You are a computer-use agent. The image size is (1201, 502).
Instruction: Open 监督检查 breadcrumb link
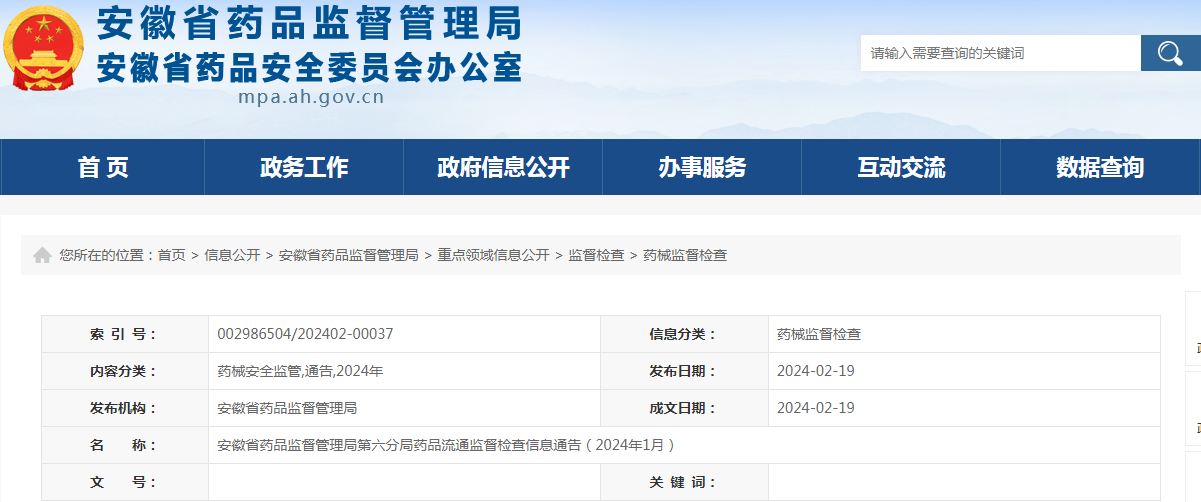pos(596,255)
